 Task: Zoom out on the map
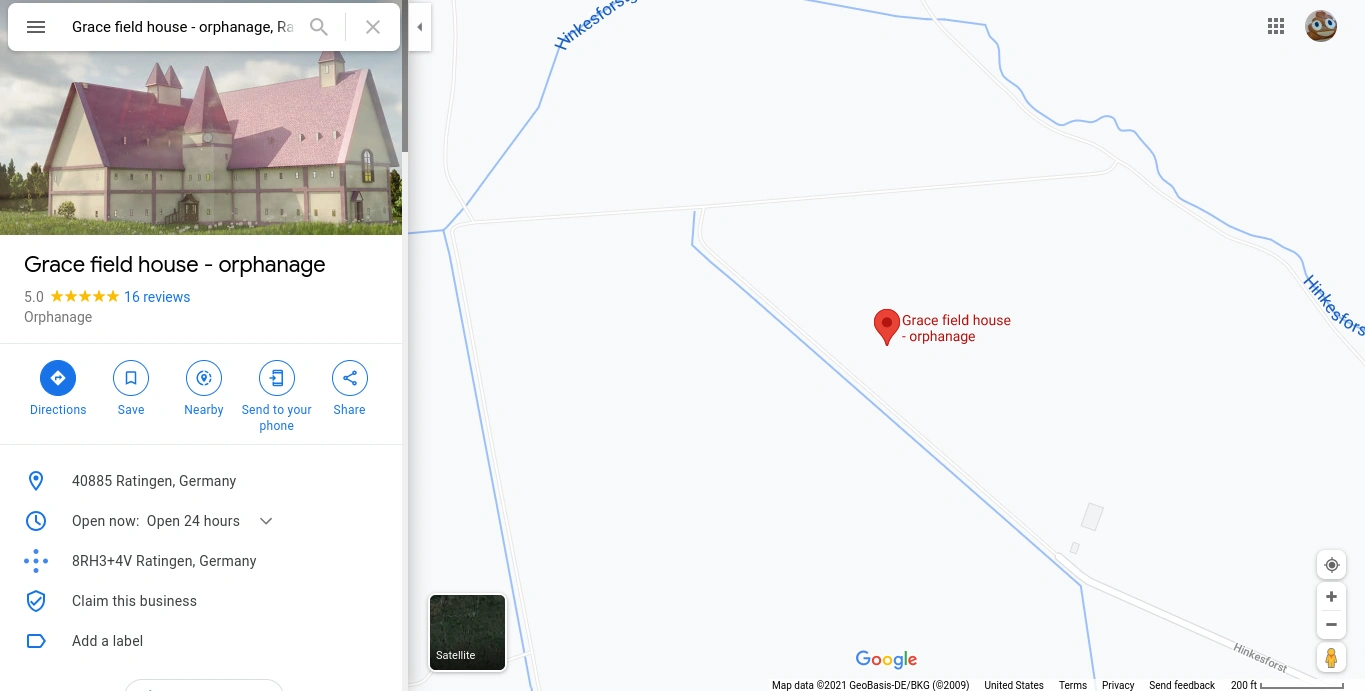click(1331, 625)
